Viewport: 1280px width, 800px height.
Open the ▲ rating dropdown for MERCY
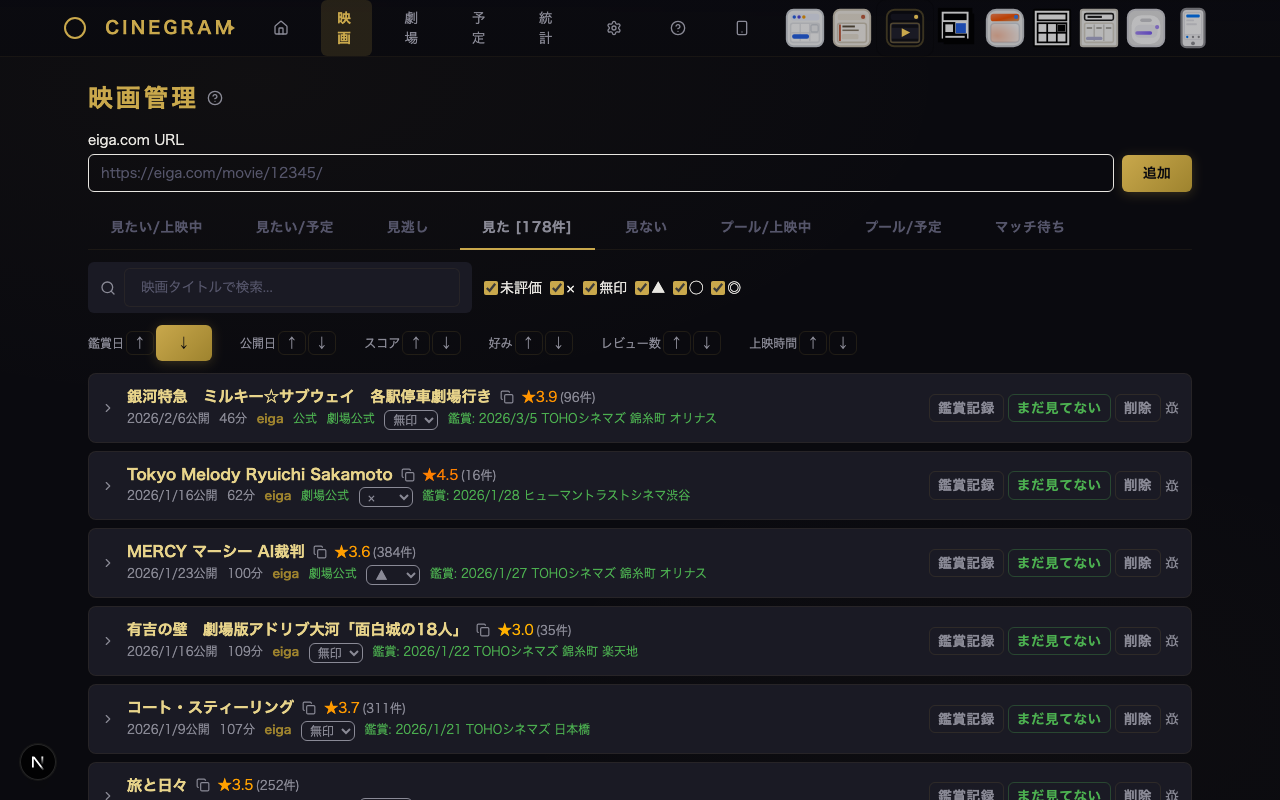(392, 574)
